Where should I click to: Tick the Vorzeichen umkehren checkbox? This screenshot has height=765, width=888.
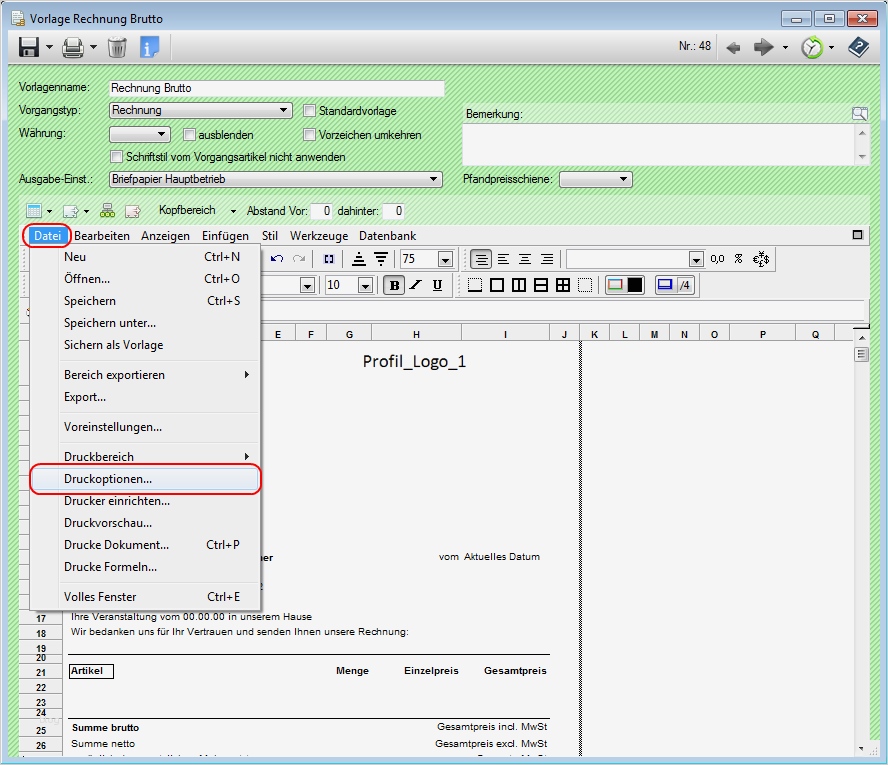[310, 134]
